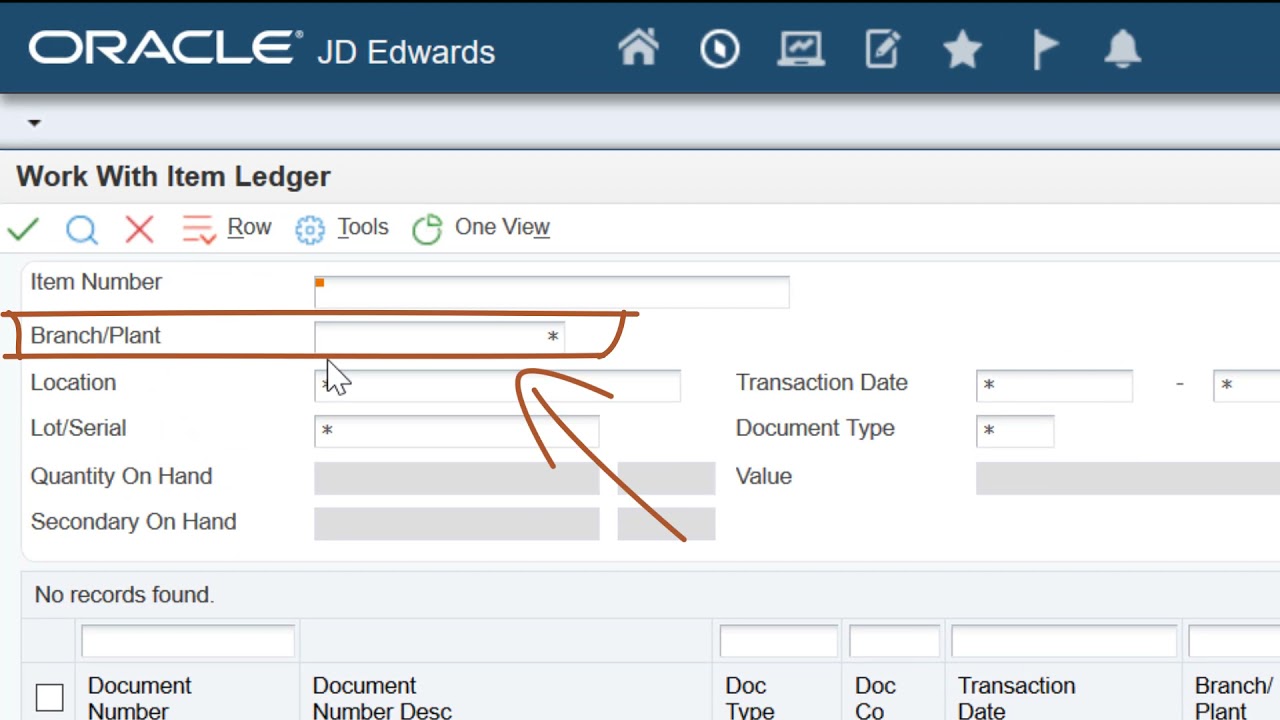
Task: Click Document Number filter box
Action: (x=188, y=641)
